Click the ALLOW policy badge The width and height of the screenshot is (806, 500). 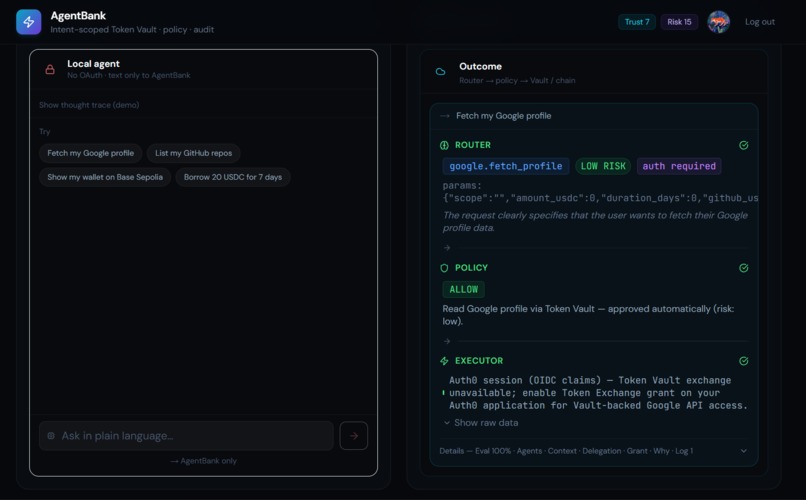[464, 289]
